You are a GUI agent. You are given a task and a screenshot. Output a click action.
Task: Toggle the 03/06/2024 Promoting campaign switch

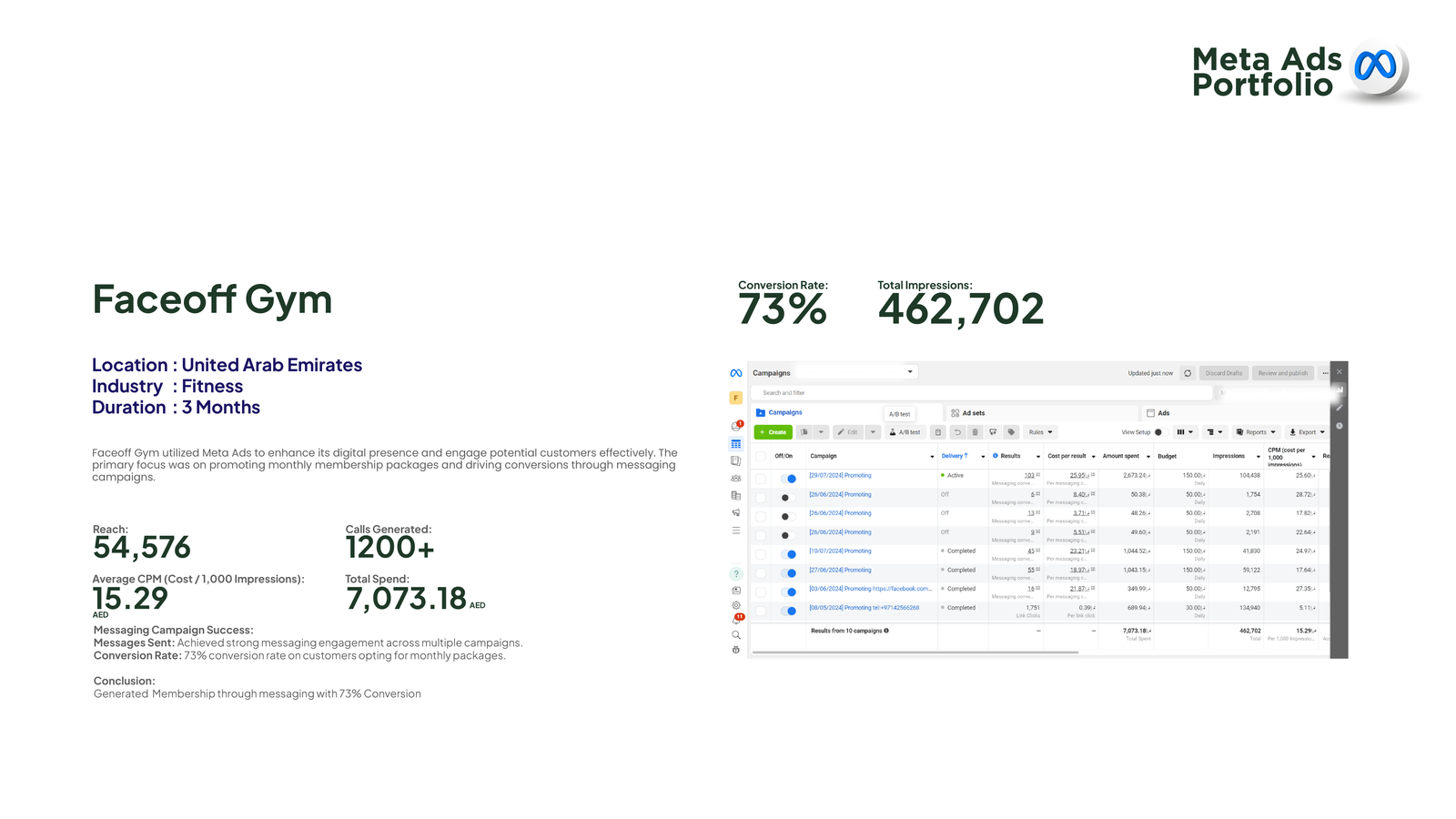[788, 592]
